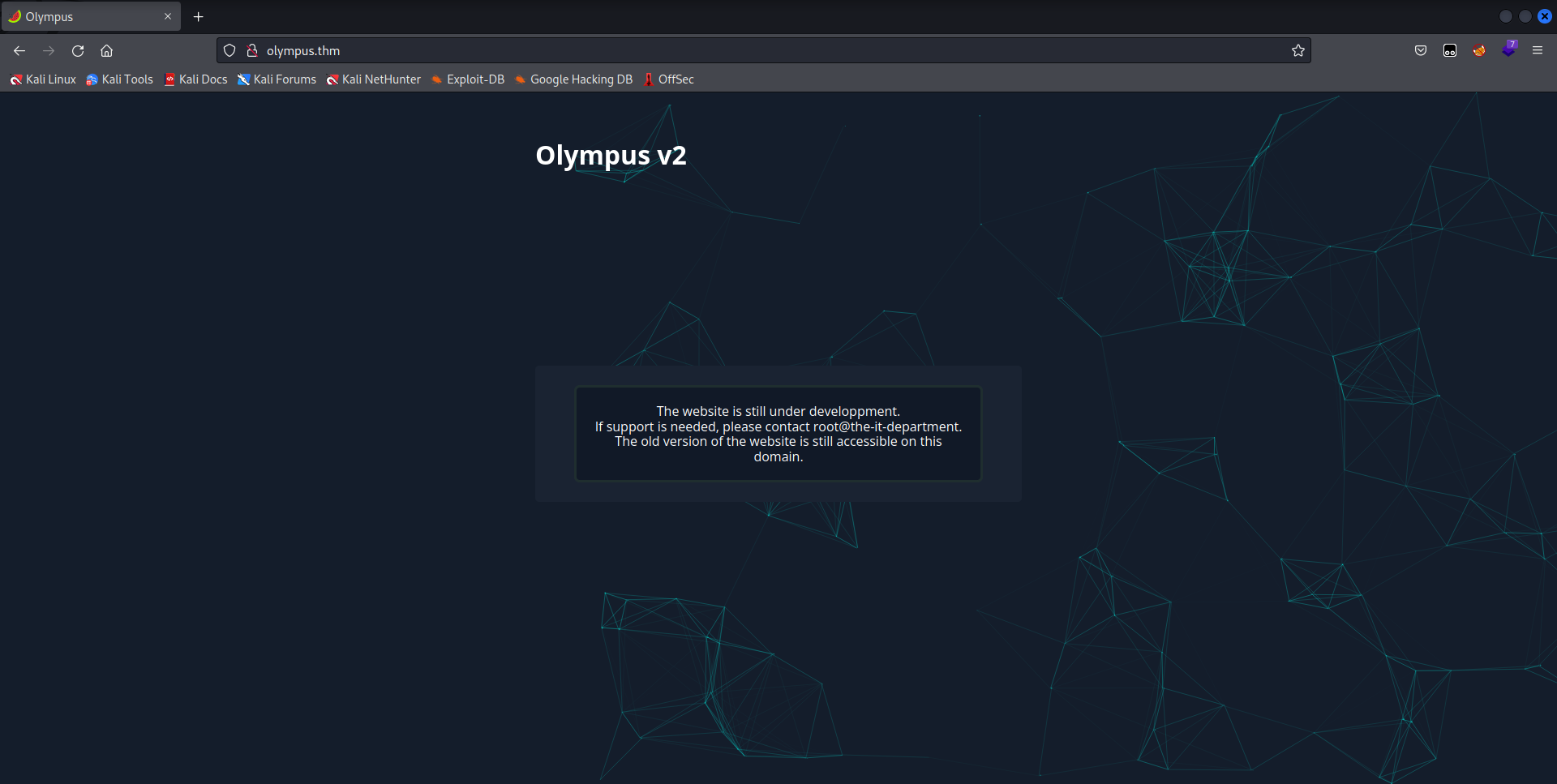Reload the olympus.thm page
Screen dimensions: 1557x784
[77, 50]
